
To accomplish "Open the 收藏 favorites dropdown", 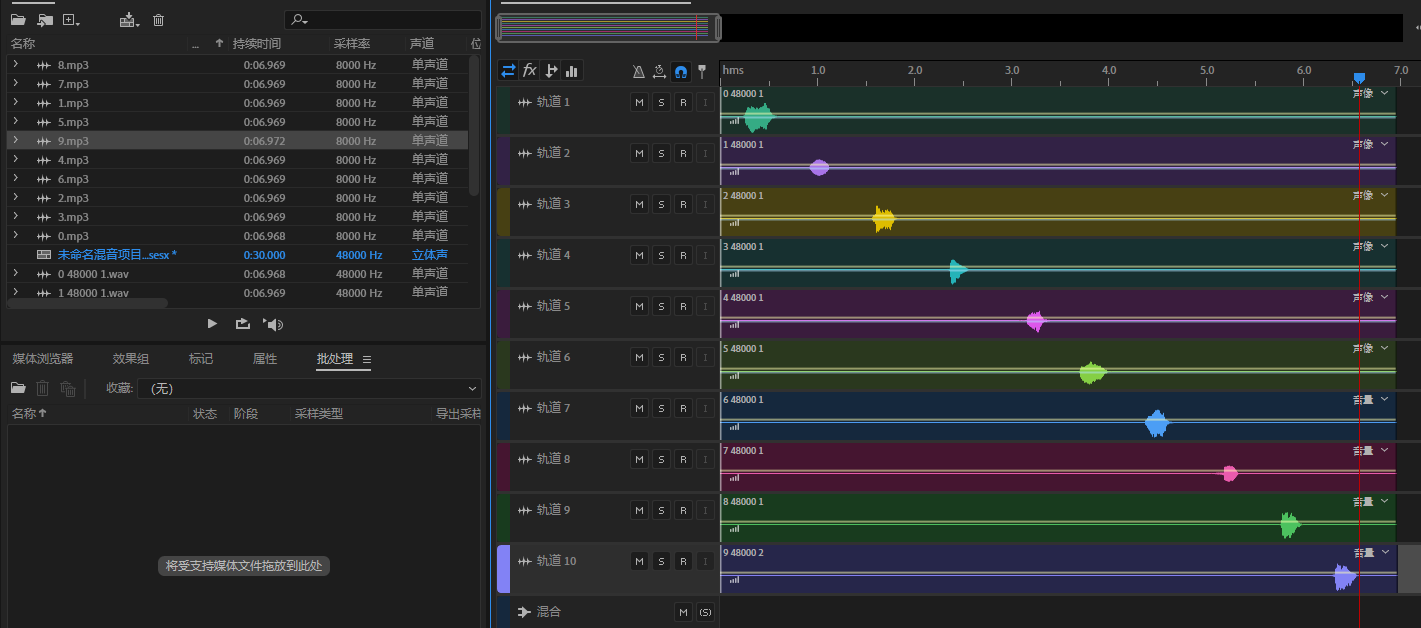I will [x=309, y=388].
